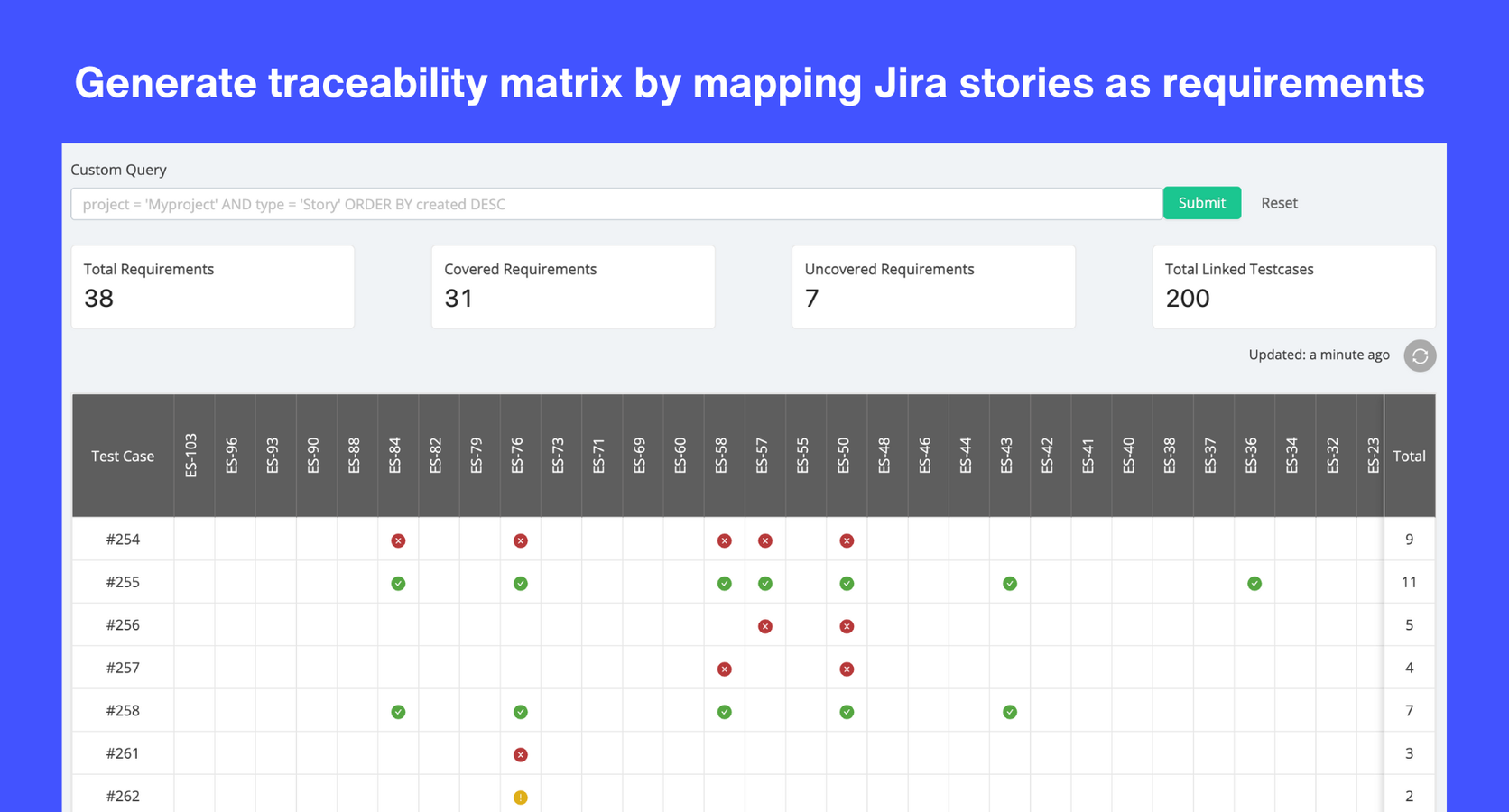Click failed status icon for #257 under ES-58

724,669
